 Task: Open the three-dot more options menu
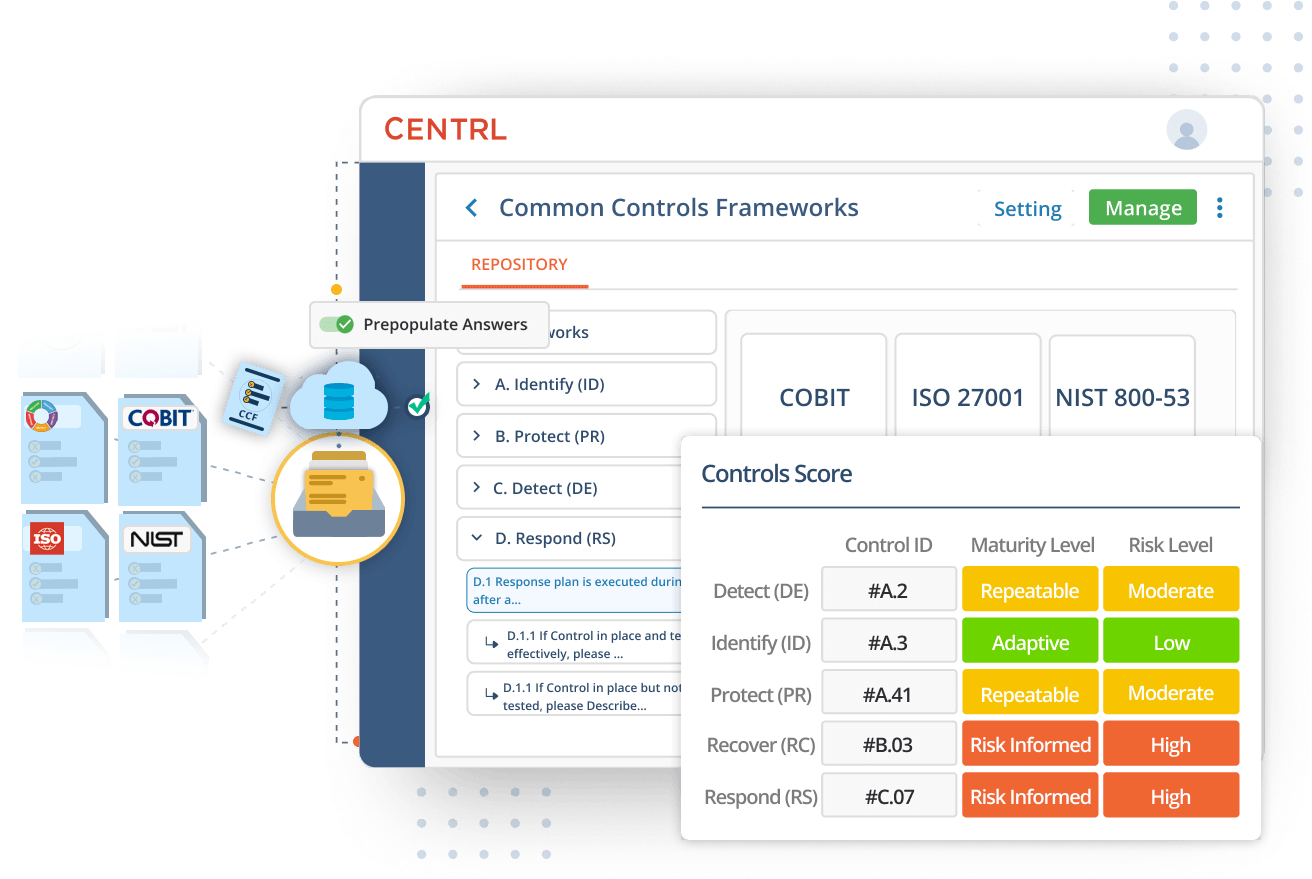[1219, 208]
